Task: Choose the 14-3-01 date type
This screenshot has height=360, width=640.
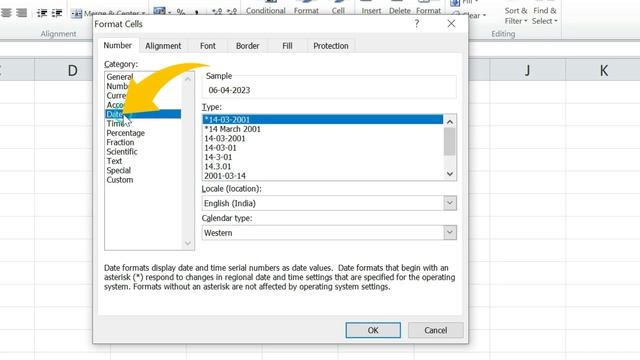Action: 323,157
